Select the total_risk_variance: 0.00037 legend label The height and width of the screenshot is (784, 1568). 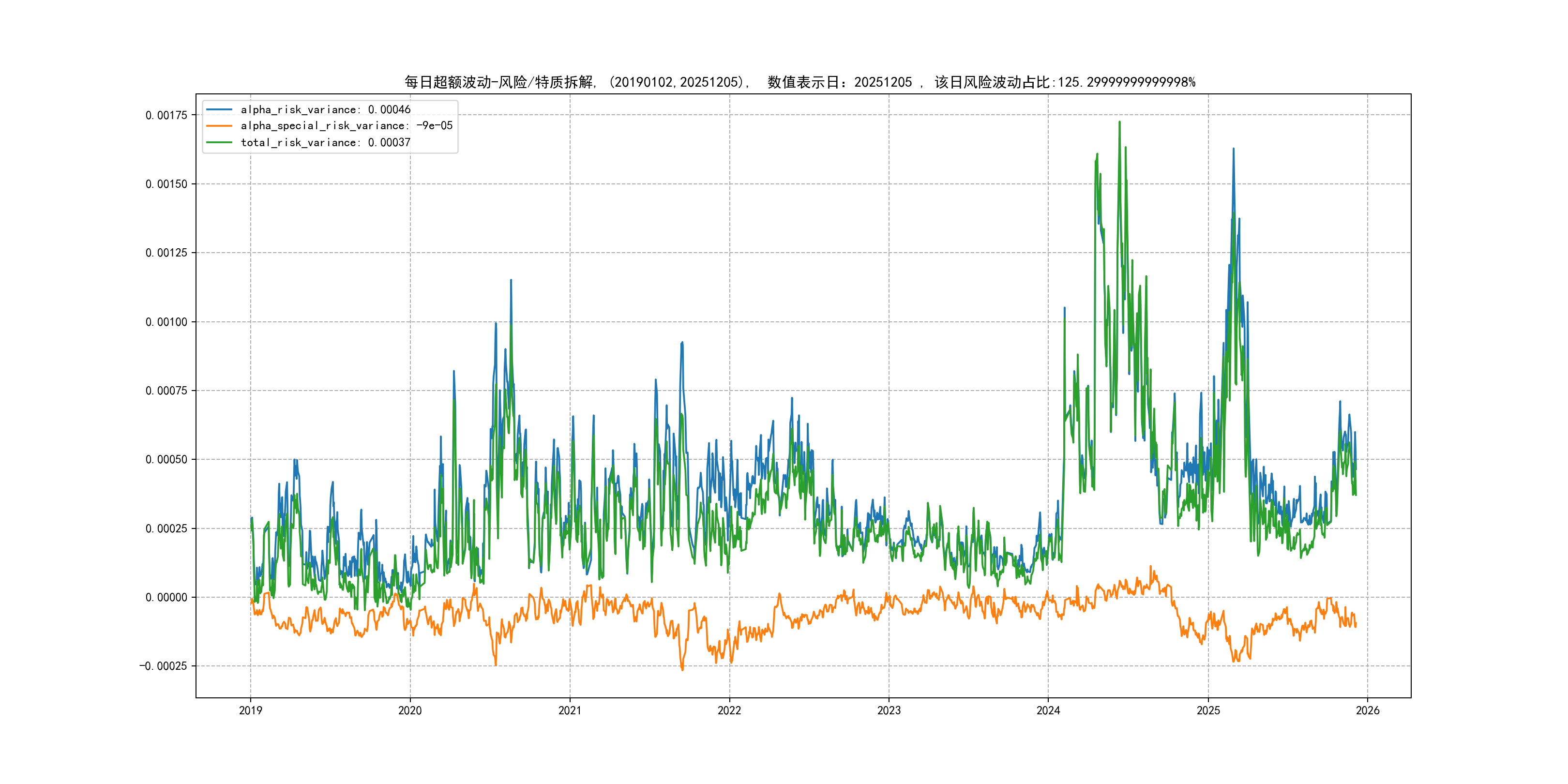326,142
